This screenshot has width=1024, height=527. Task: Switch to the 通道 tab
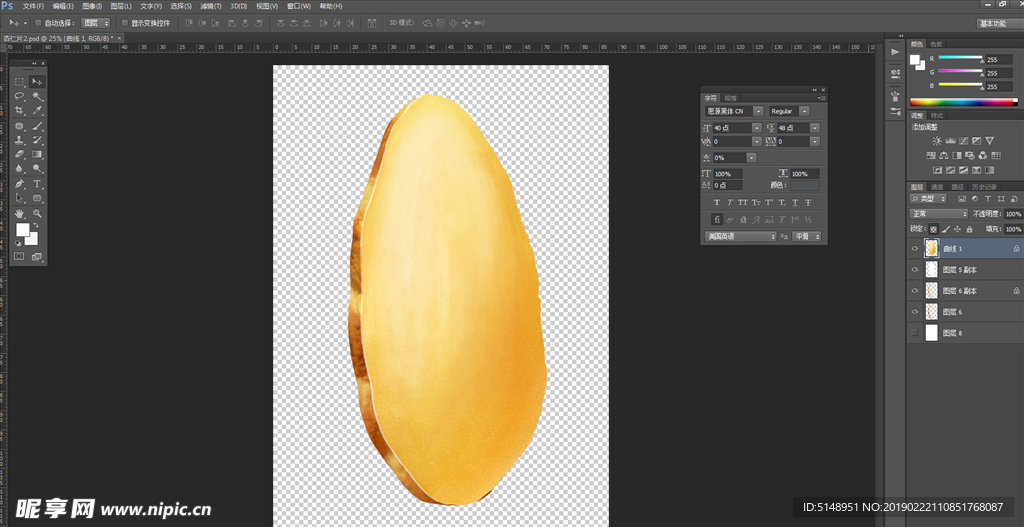[937, 187]
